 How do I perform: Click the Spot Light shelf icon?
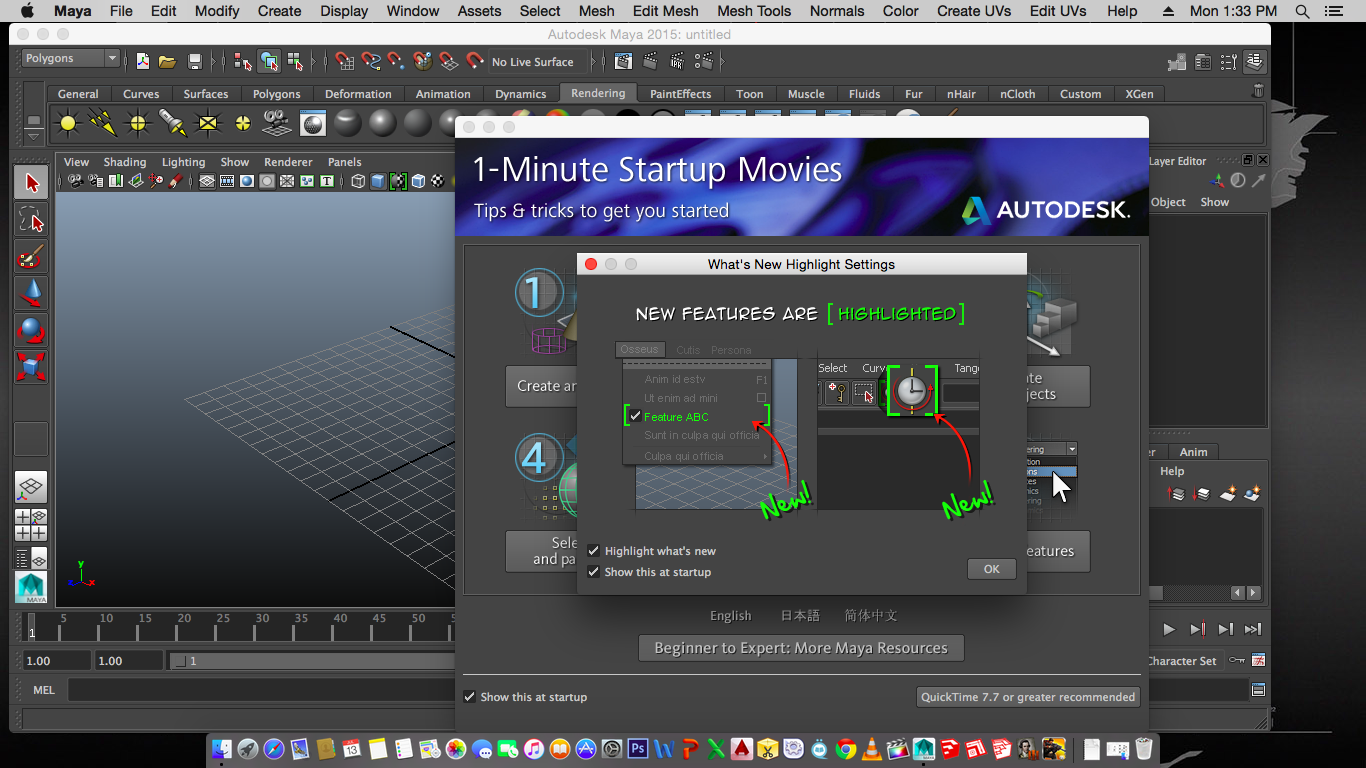coord(172,123)
